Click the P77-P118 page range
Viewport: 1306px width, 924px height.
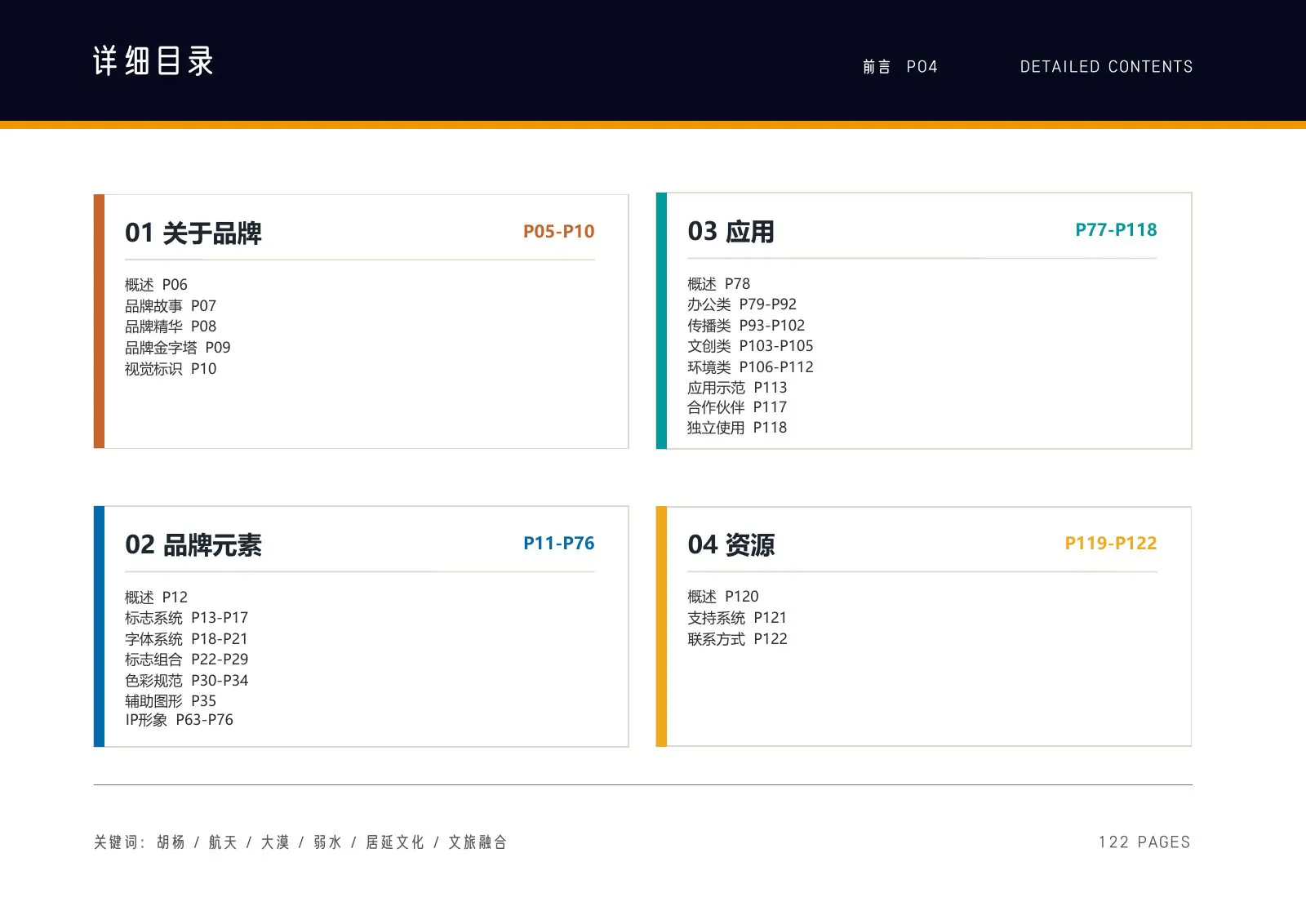click(x=1116, y=230)
